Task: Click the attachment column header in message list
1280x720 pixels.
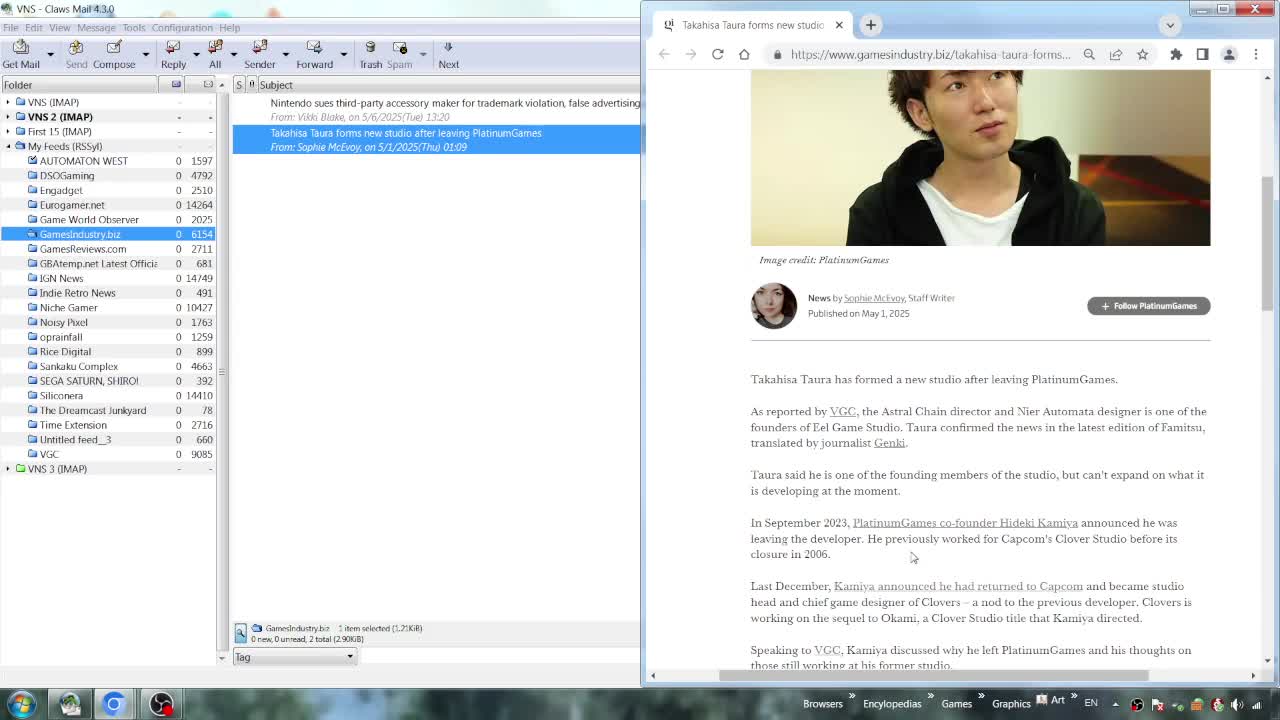Action: click(252, 85)
